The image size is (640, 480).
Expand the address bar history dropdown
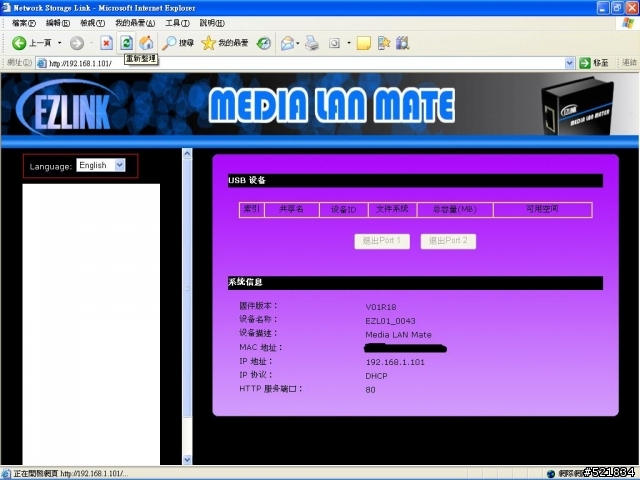click(570, 63)
